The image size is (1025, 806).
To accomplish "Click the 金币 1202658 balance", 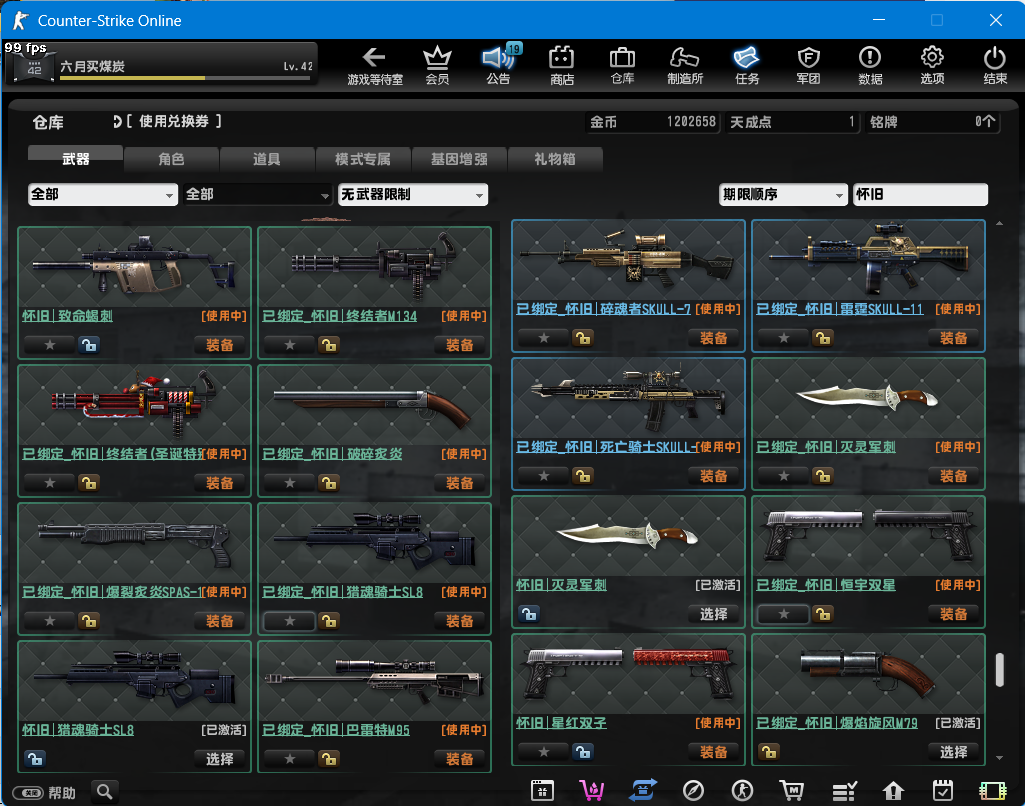I will (652, 122).
